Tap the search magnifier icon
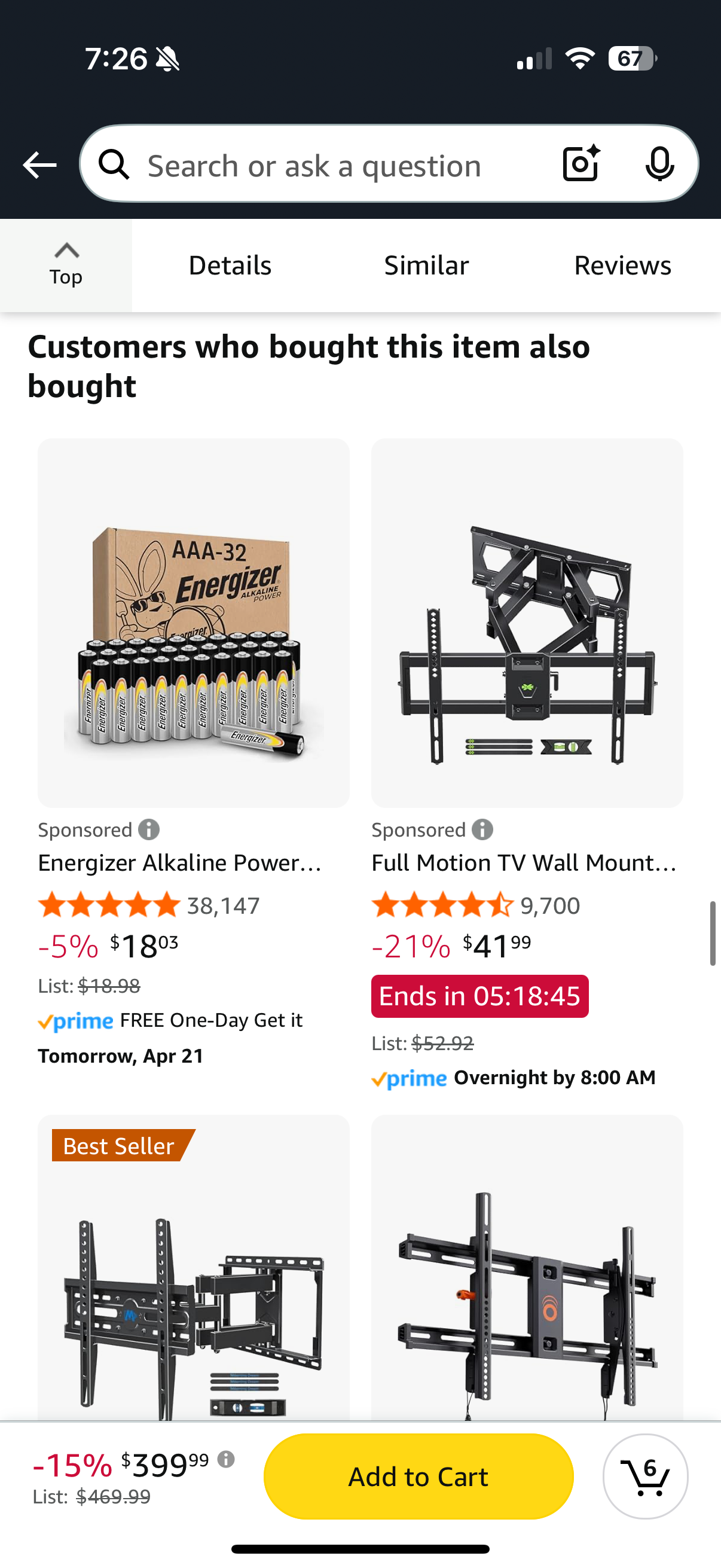Image resolution: width=721 pixels, height=1568 pixels. tap(114, 164)
